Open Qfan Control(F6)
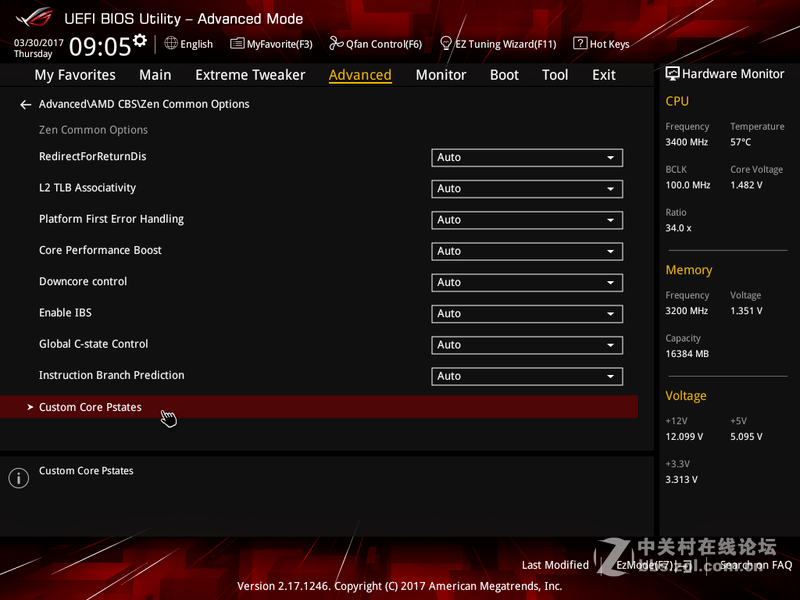 click(376, 44)
